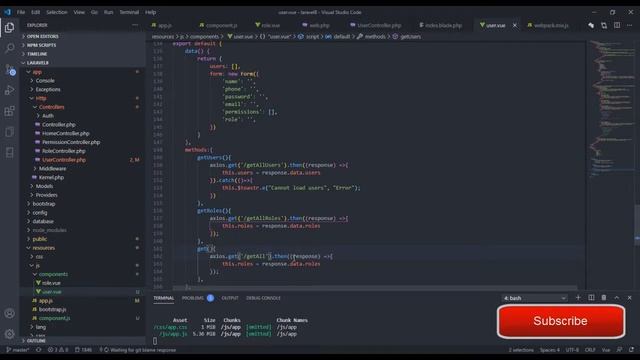Close the user.vue editor tab
Screen dimensions: 640x360
click(515, 25)
